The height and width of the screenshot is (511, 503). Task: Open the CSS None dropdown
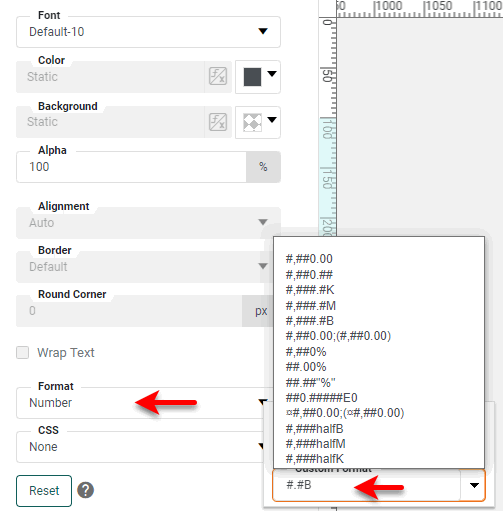140,447
